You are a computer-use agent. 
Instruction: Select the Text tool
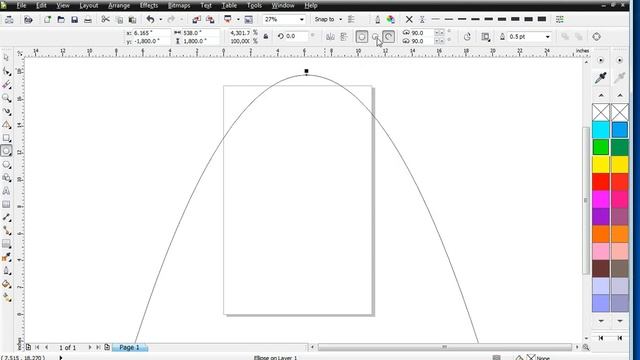[6, 191]
